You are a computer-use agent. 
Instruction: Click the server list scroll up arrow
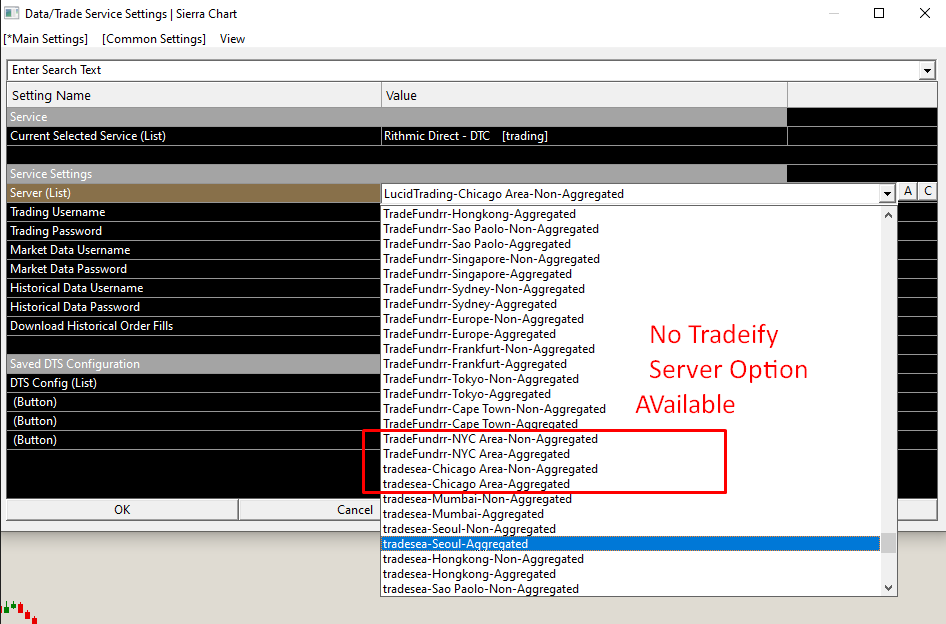coord(888,215)
